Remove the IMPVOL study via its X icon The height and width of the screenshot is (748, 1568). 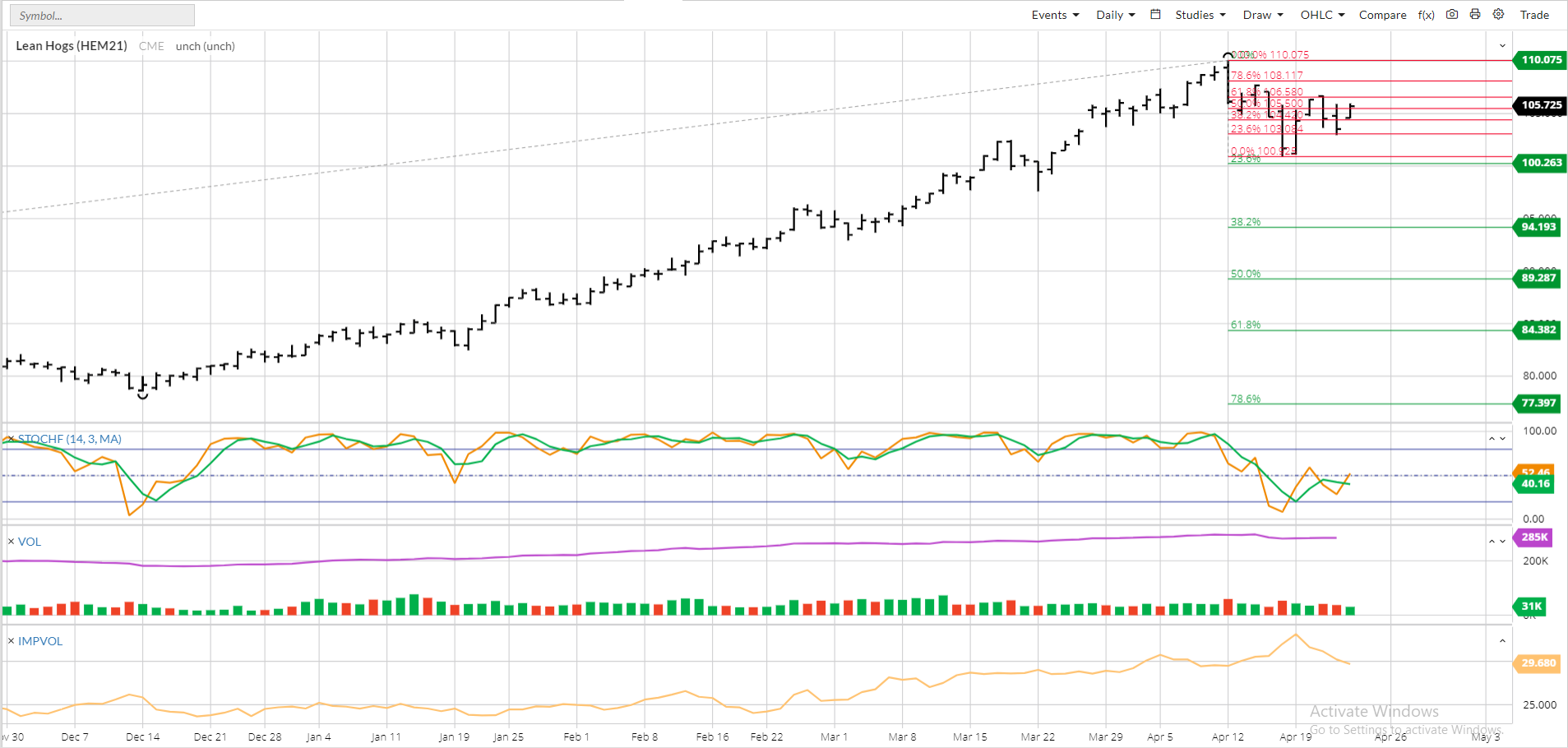tap(10, 641)
